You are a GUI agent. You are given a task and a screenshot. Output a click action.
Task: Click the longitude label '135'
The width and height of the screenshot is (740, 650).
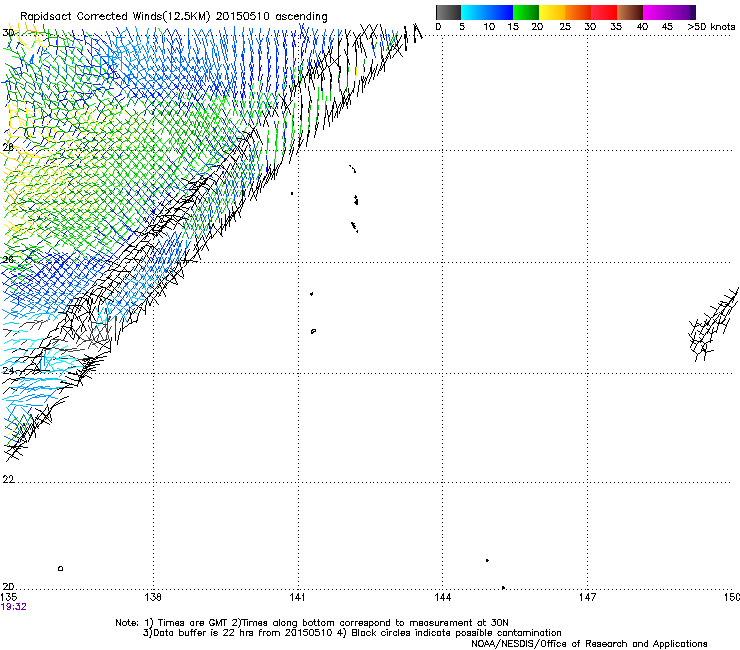(x=9, y=597)
